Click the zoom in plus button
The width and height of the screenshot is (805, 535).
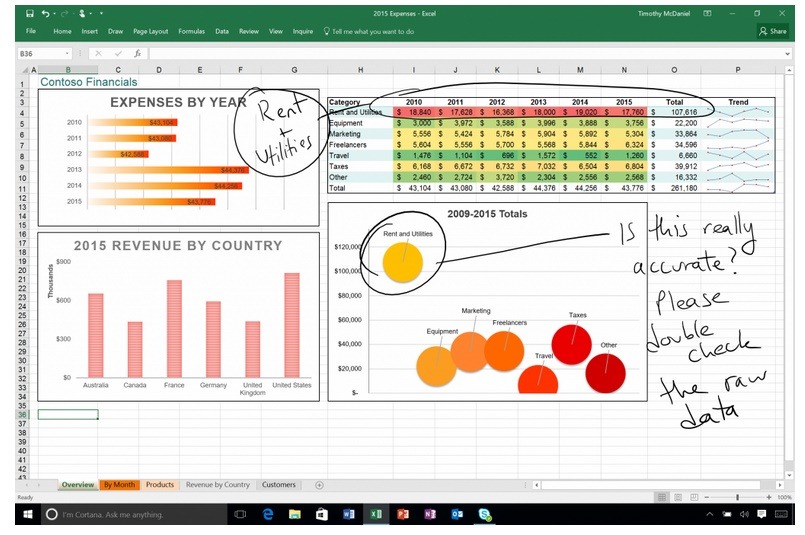point(769,497)
